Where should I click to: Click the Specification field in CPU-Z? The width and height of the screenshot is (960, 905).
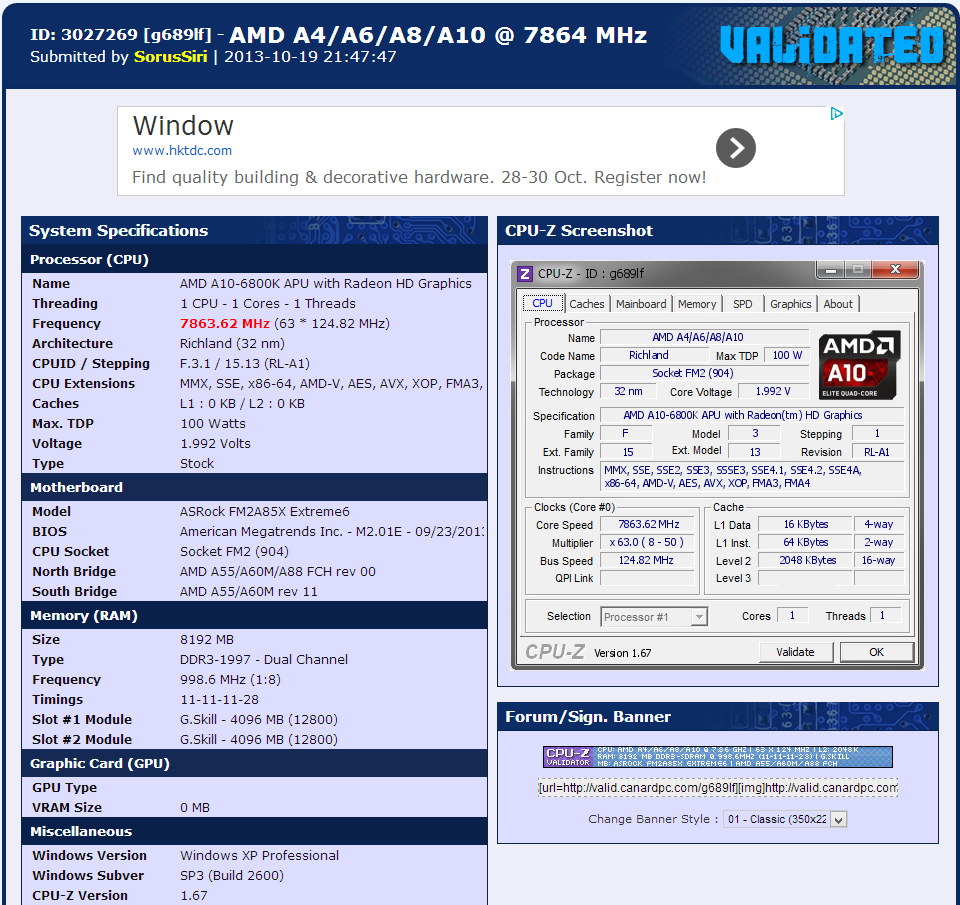[752, 415]
